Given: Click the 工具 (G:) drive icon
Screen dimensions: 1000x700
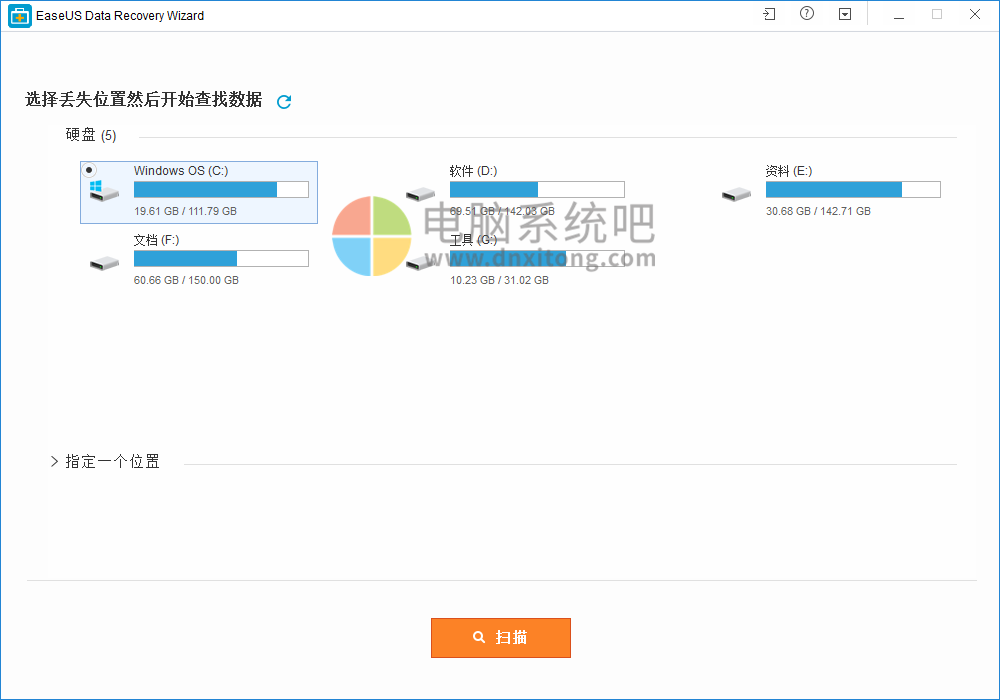Looking at the screenshot, I should click(420, 263).
